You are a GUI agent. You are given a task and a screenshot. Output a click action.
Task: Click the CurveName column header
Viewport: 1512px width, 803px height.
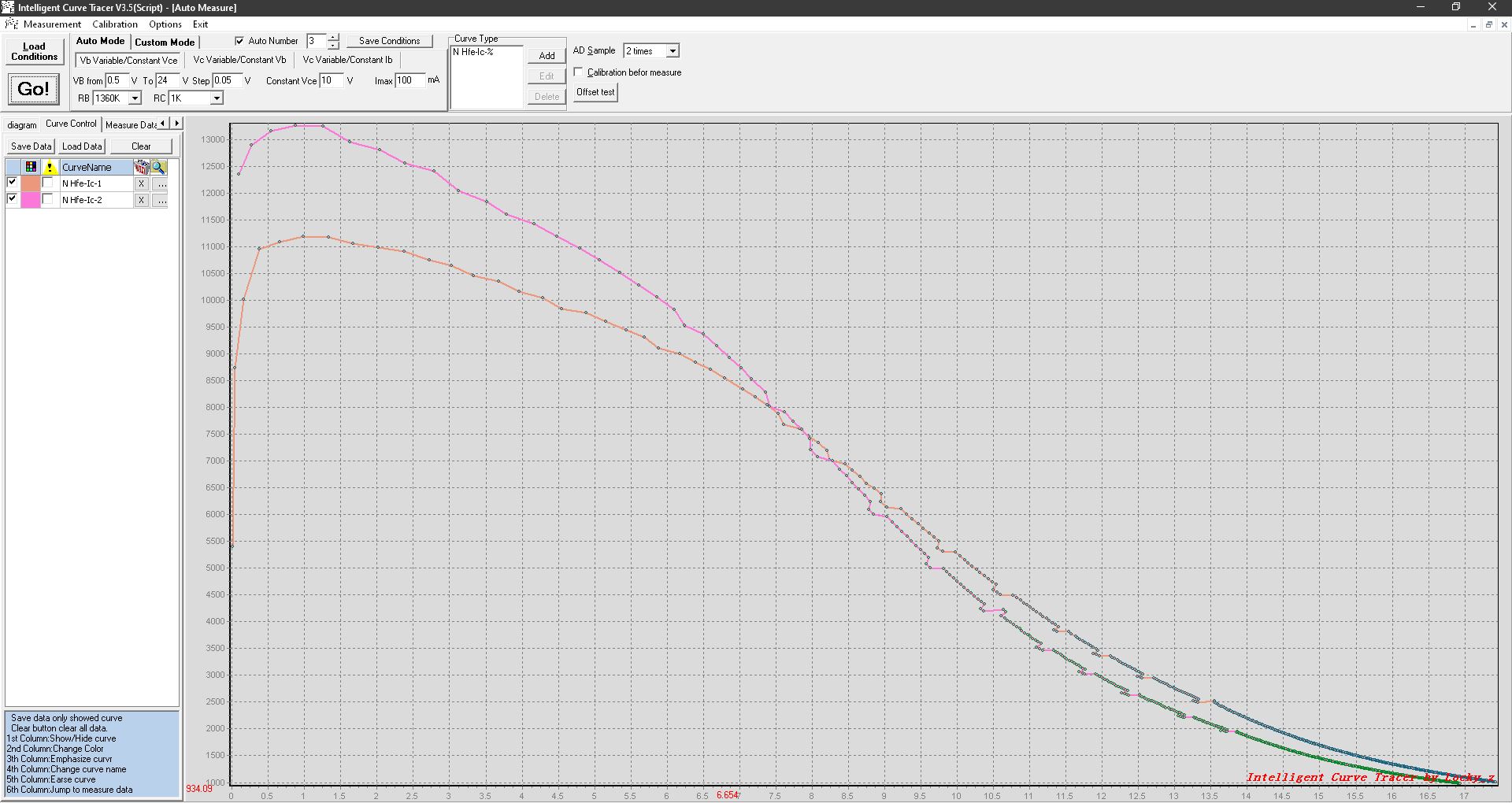coord(96,167)
